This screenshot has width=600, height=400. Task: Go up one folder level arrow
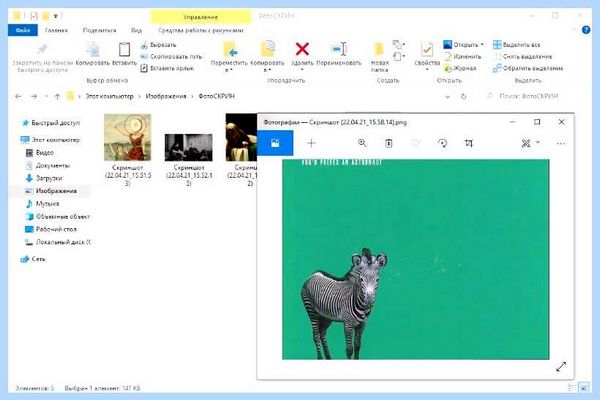pyautogui.click(x=57, y=96)
